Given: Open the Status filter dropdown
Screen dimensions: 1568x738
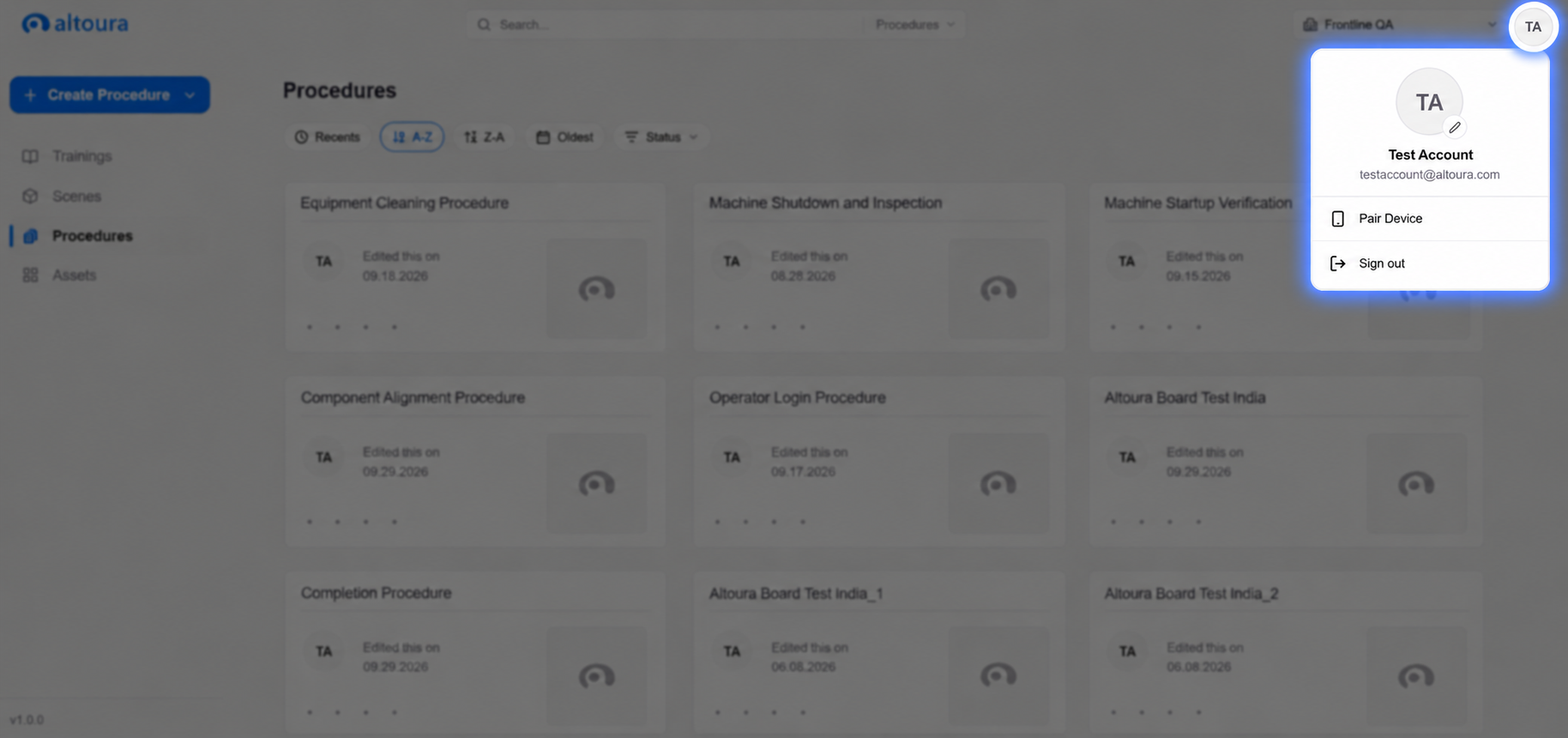Looking at the screenshot, I should point(661,137).
